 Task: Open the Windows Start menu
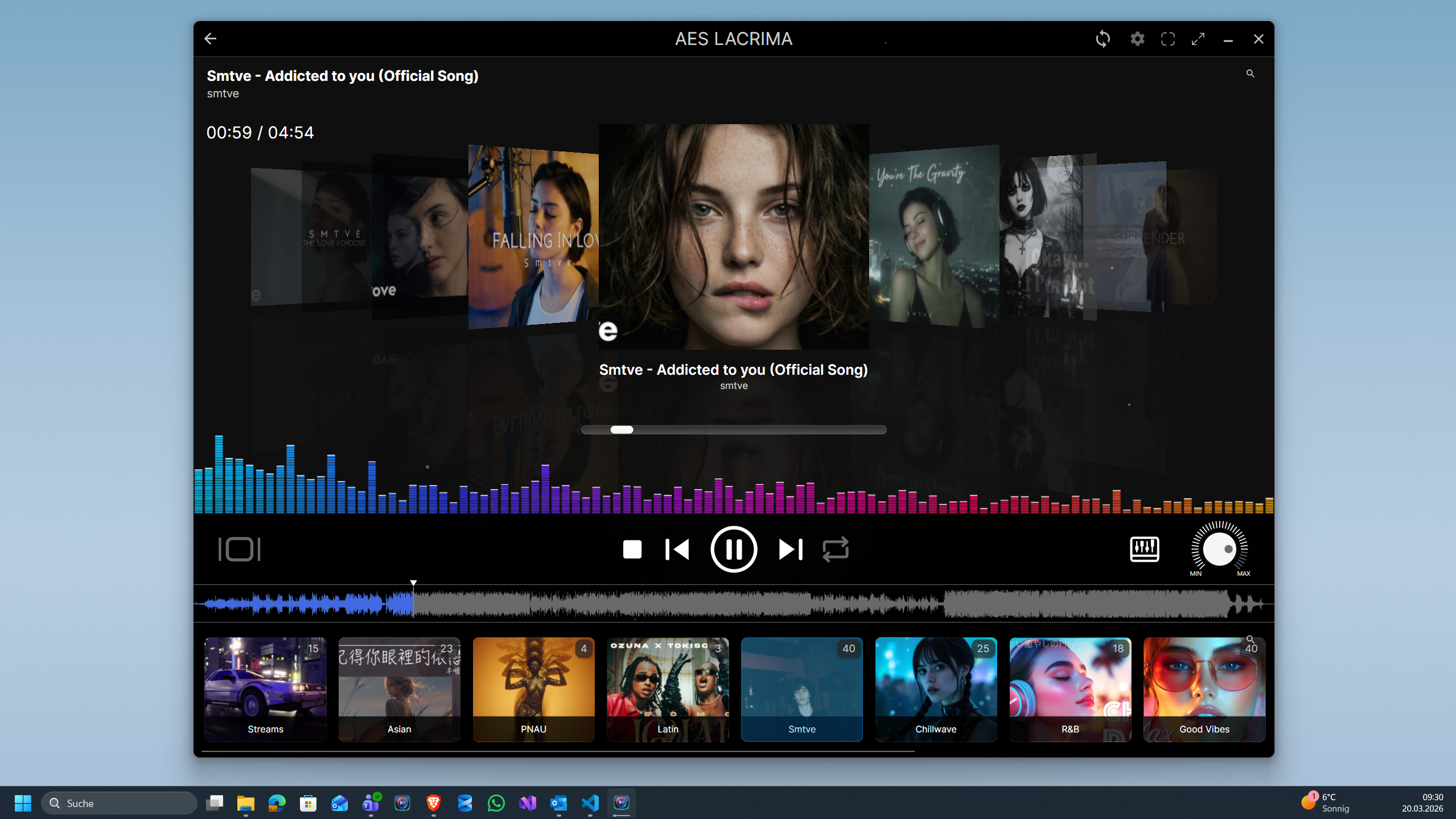(x=23, y=803)
